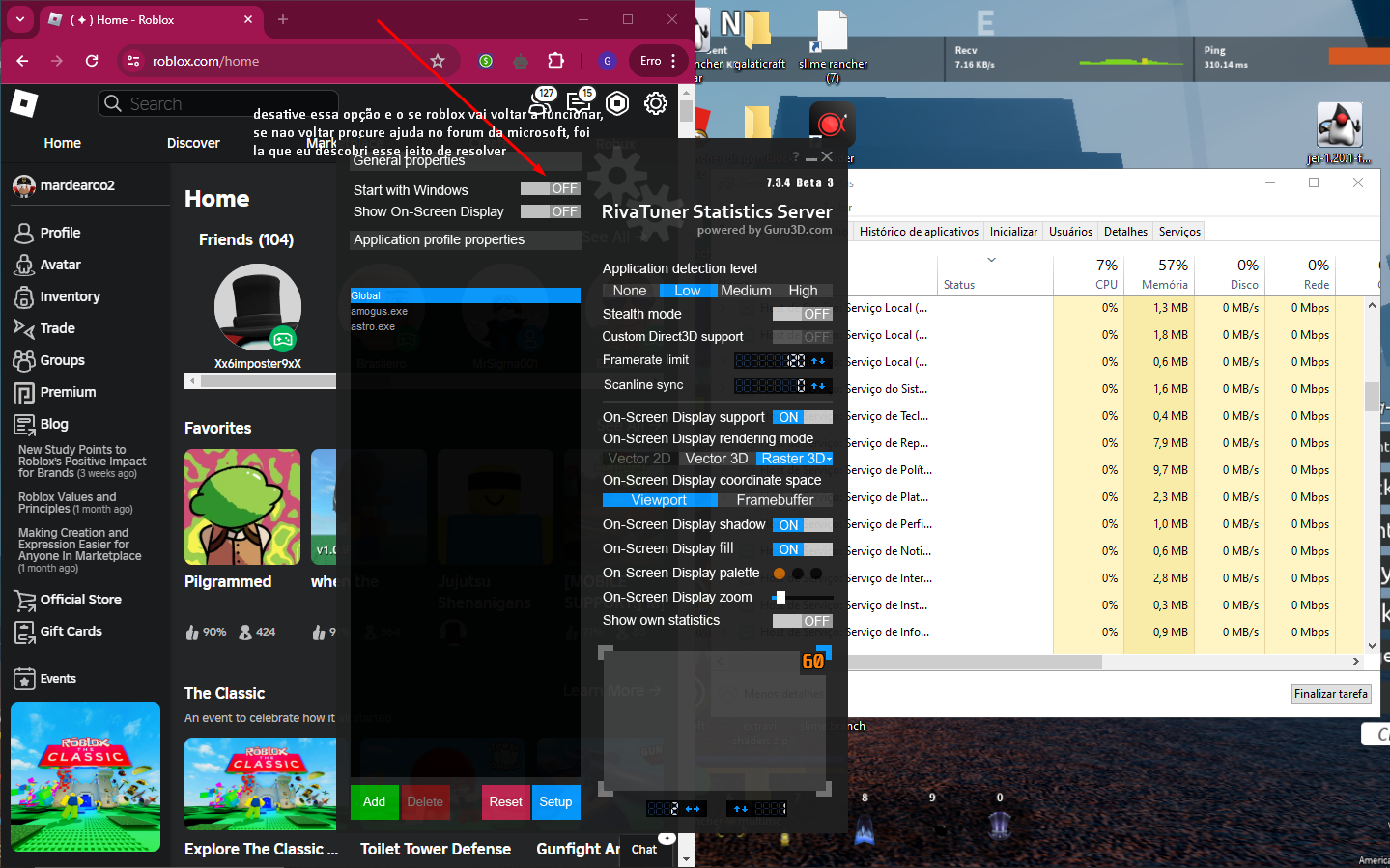The height and width of the screenshot is (868, 1390).
Task: Open Robux hexagon icon in Roblox header
Action: tap(617, 103)
